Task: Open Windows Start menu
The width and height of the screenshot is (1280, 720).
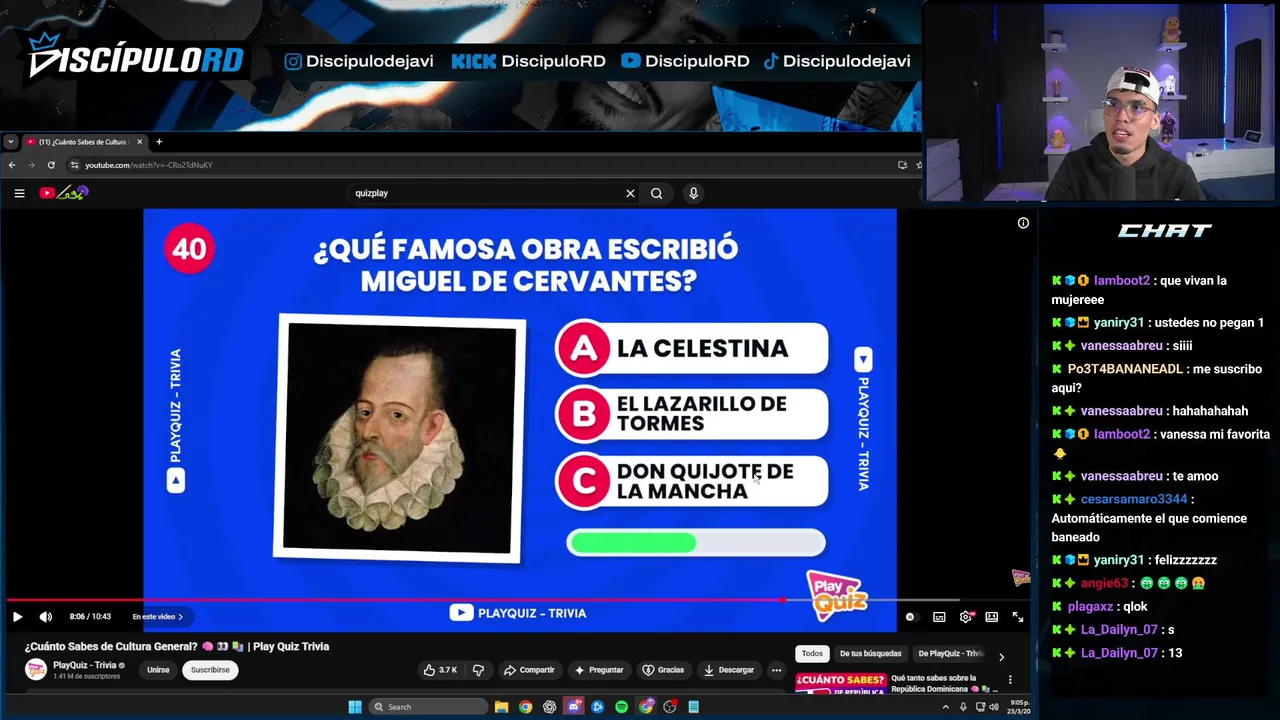Action: coord(355,707)
